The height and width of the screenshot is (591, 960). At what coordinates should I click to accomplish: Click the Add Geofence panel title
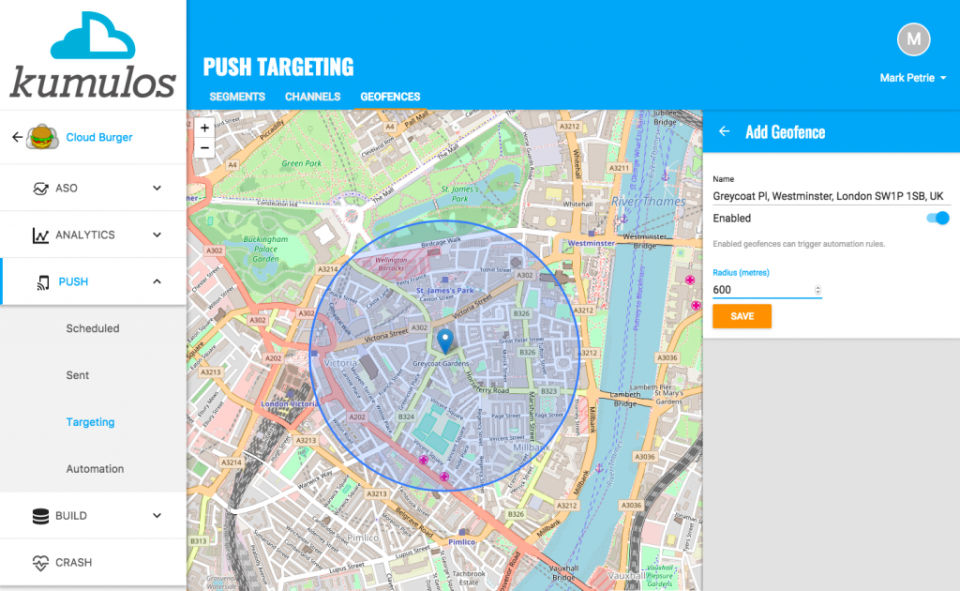coord(785,132)
